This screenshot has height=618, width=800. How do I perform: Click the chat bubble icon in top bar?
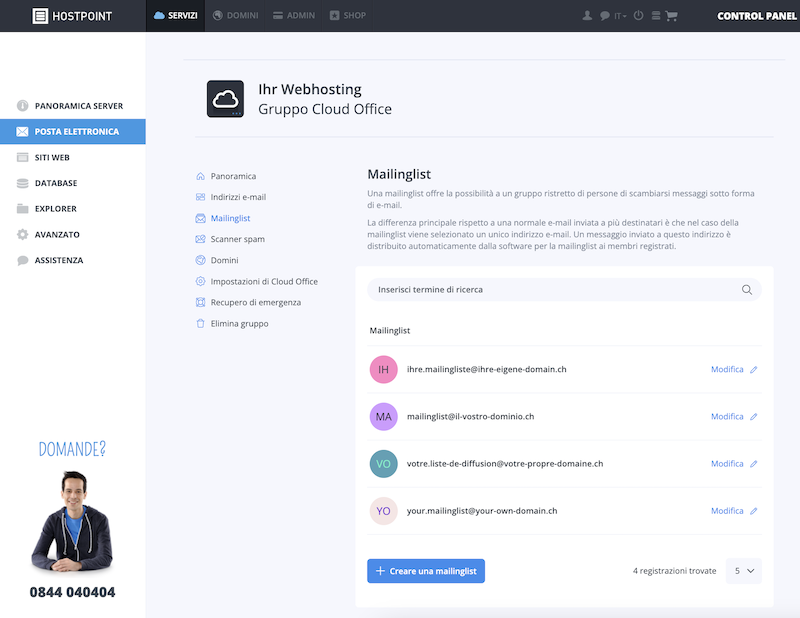point(605,16)
